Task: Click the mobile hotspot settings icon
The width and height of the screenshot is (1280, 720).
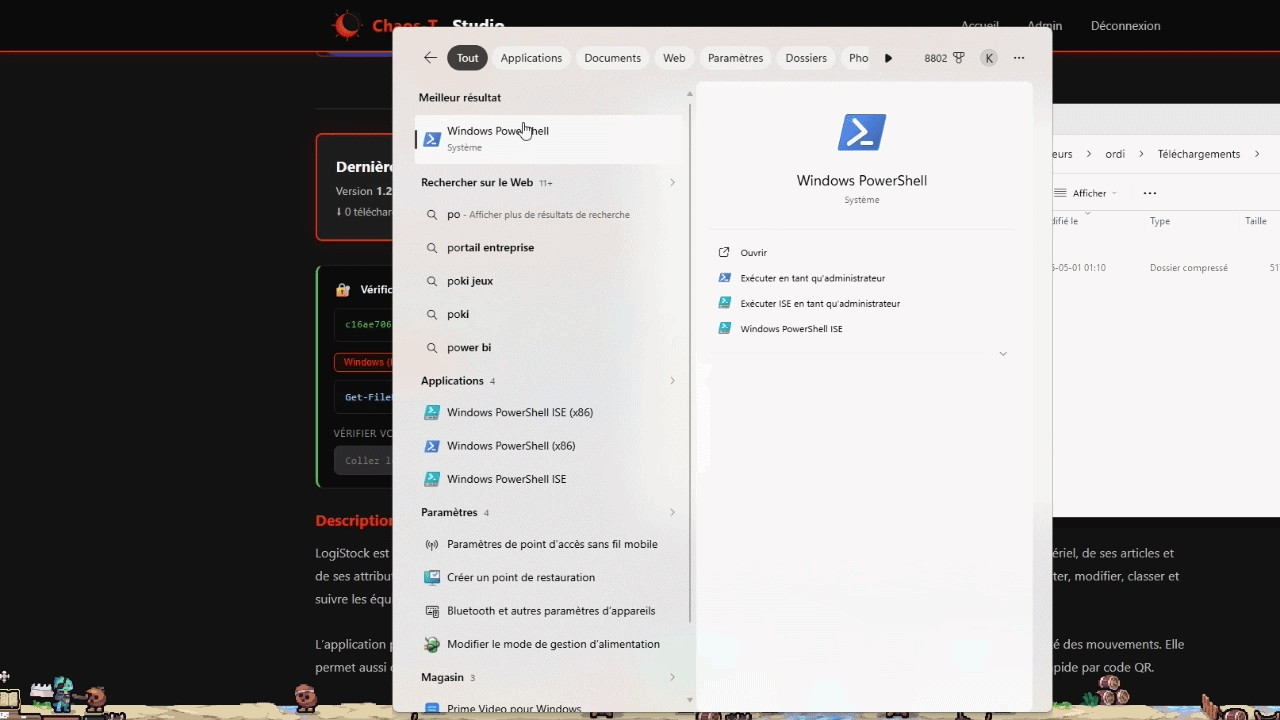Action: point(432,544)
